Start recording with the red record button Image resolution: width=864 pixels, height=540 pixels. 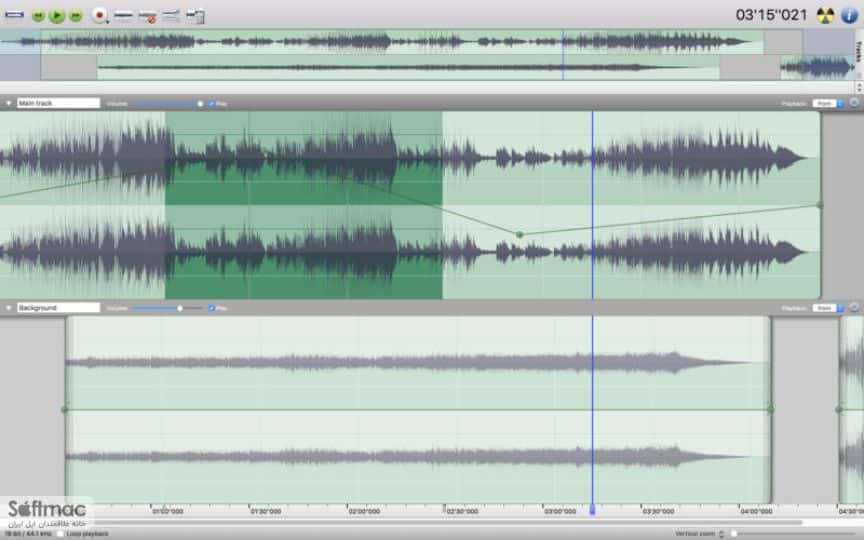click(99, 15)
